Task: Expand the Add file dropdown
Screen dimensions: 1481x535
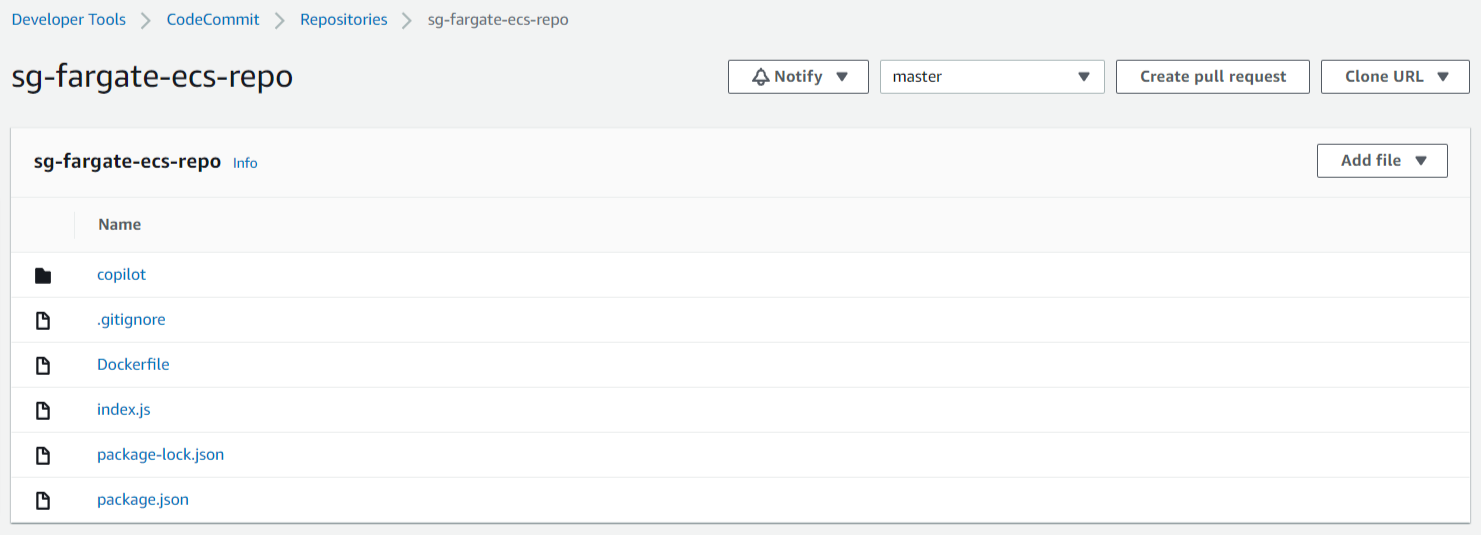Action: [x=1382, y=161]
